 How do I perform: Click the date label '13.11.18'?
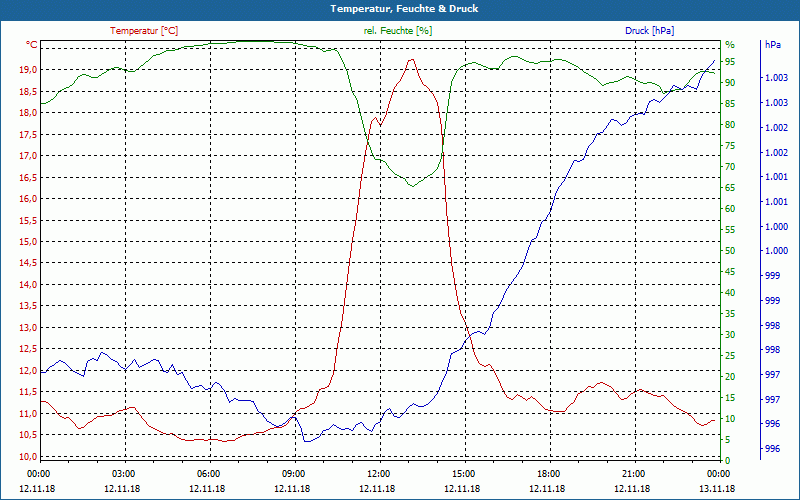coord(717,488)
